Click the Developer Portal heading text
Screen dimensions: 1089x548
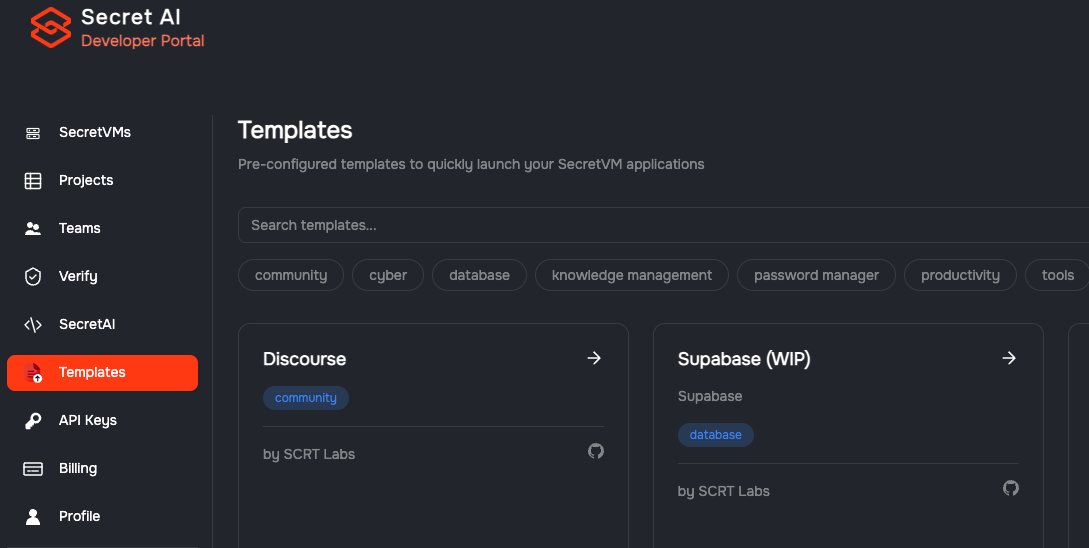(142, 41)
